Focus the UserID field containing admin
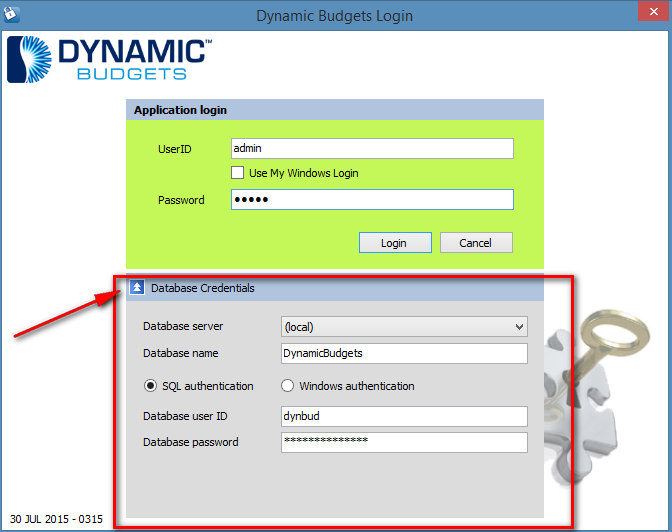Image resolution: width=672 pixels, height=532 pixels. 372,148
